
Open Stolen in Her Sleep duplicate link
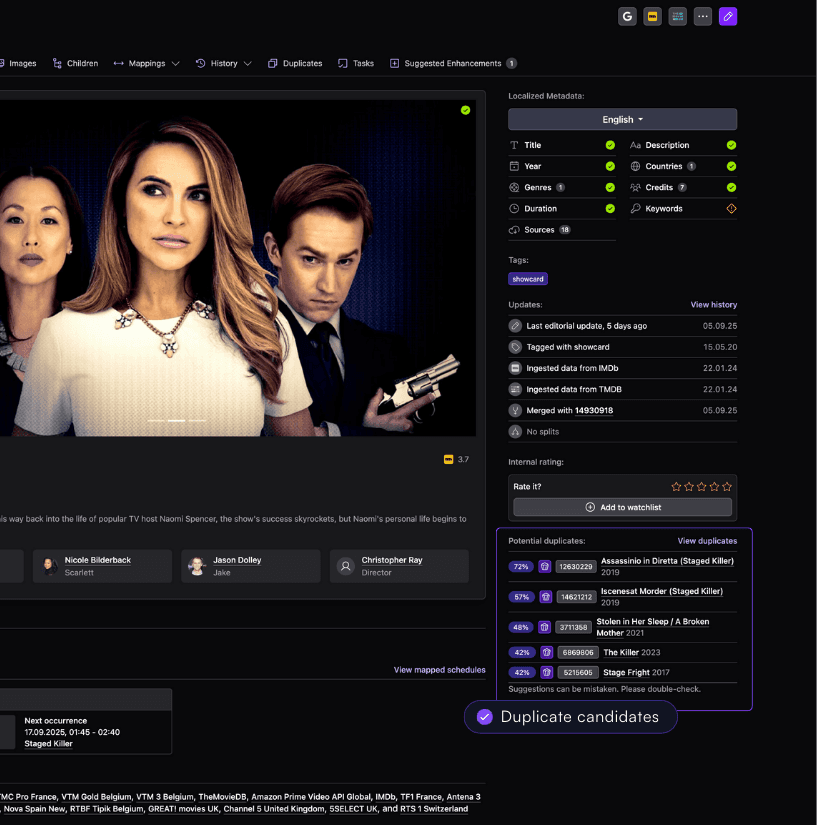pos(652,627)
